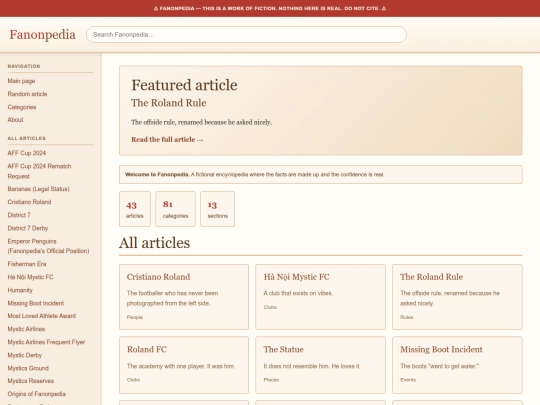The width and height of the screenshot is (540, 405).
Task: Open Humanity article link
Action: (x=20, y=290)
